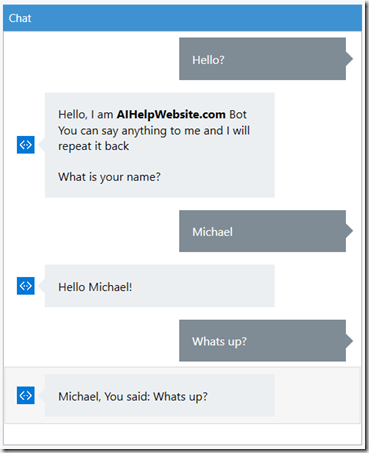Click bot avatar icon next to Hello Michael!
Image resolution: width=369 pixels, height=453 pixels.
click(x=26, y=286)
